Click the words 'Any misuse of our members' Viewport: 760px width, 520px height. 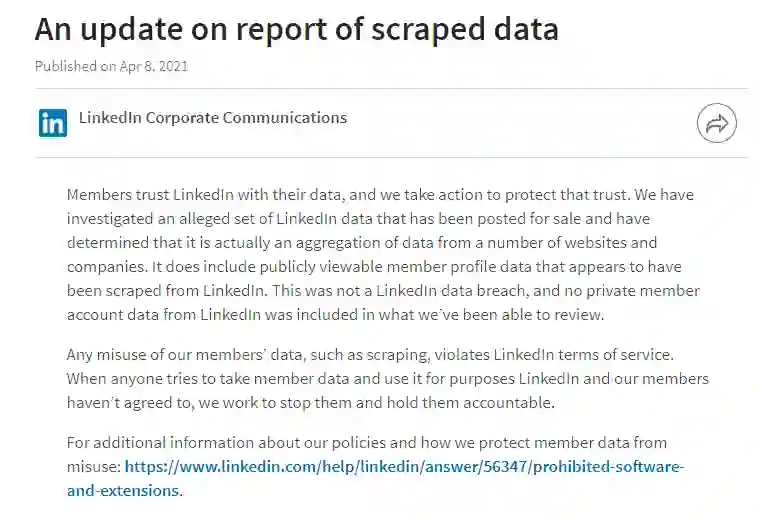(x=165, y=354)
